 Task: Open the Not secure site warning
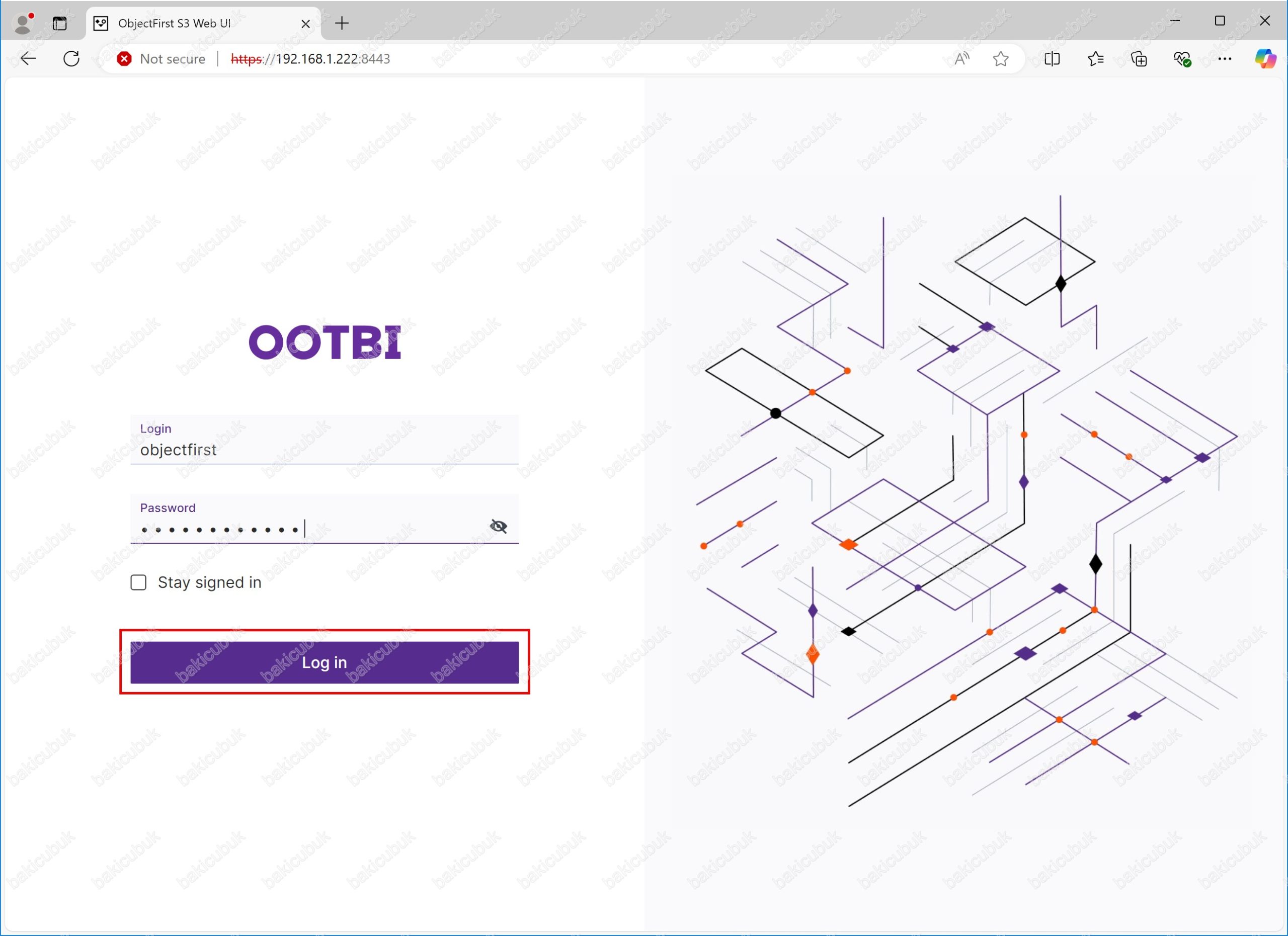click(162, 58)
